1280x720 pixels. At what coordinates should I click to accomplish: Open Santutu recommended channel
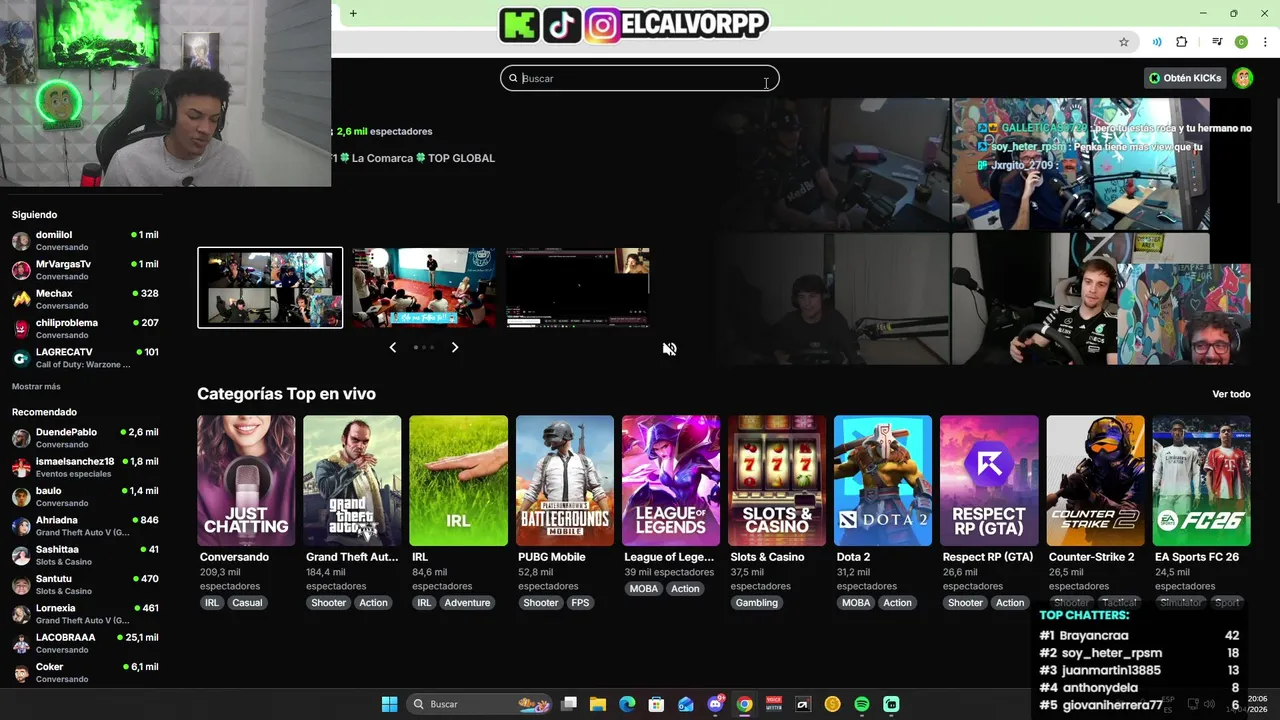tap(85, 584)
